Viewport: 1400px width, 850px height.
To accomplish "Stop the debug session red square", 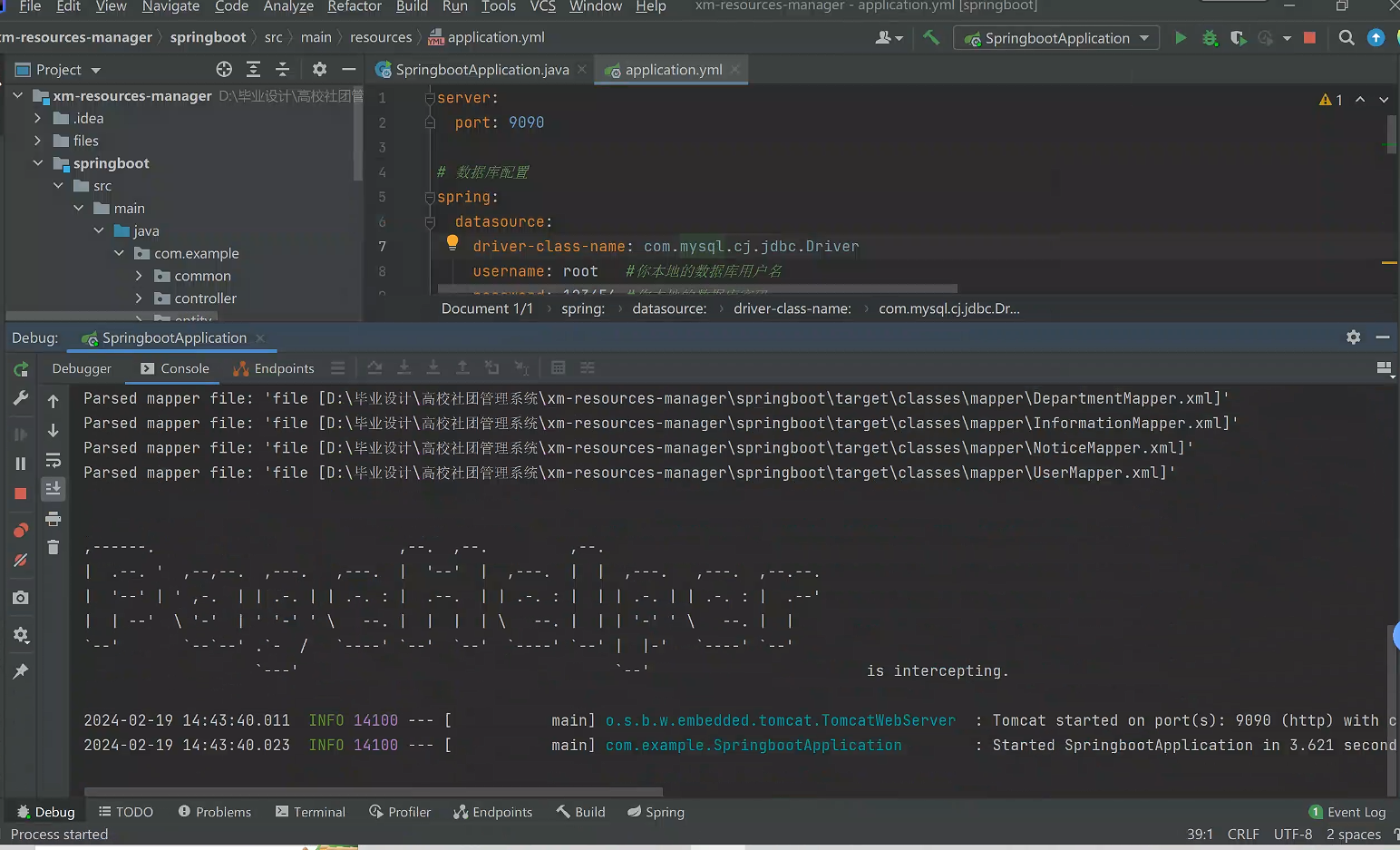I will pyautogui.click(x=21, y=493).
